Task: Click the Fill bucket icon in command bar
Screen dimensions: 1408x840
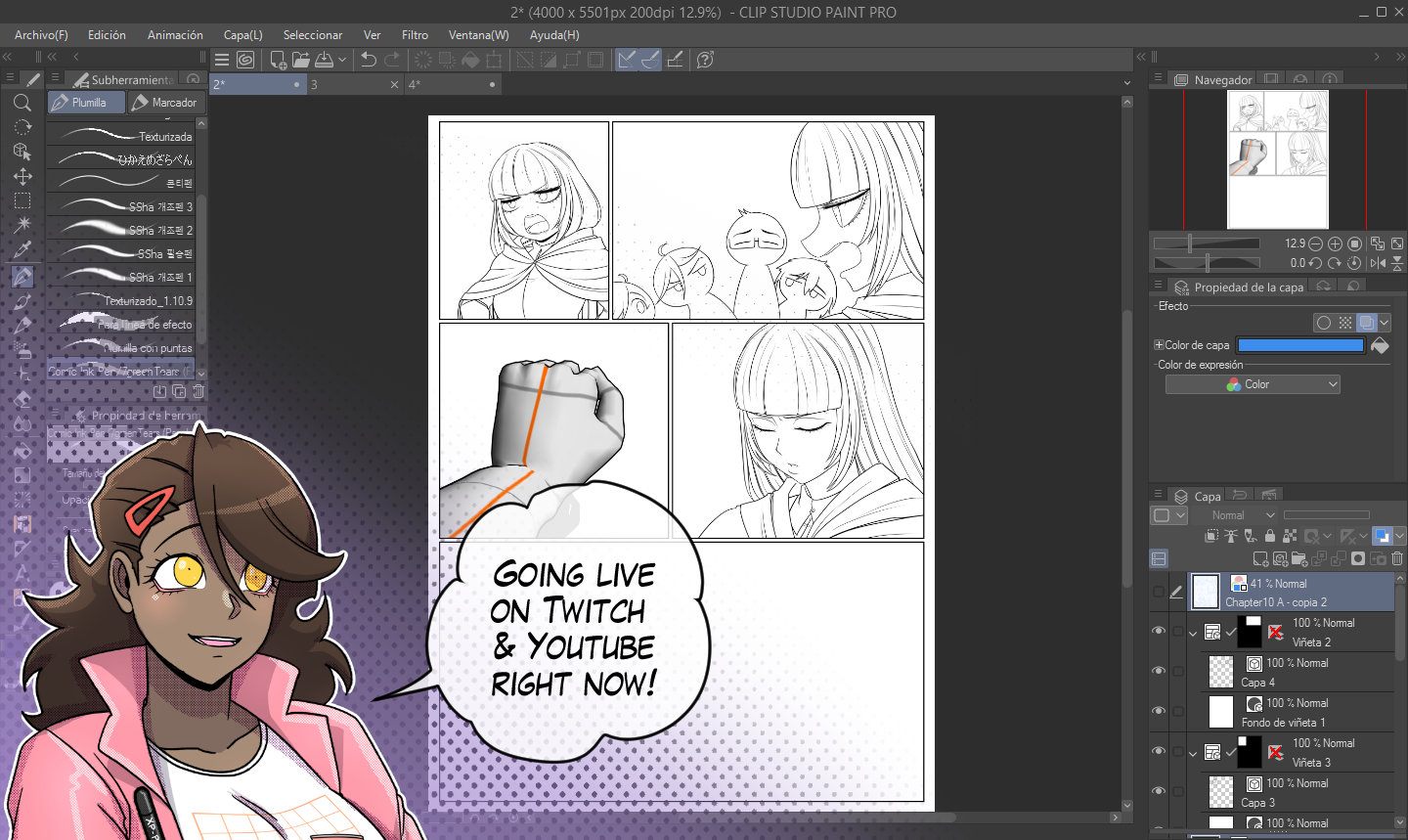Action: point(470,60)
